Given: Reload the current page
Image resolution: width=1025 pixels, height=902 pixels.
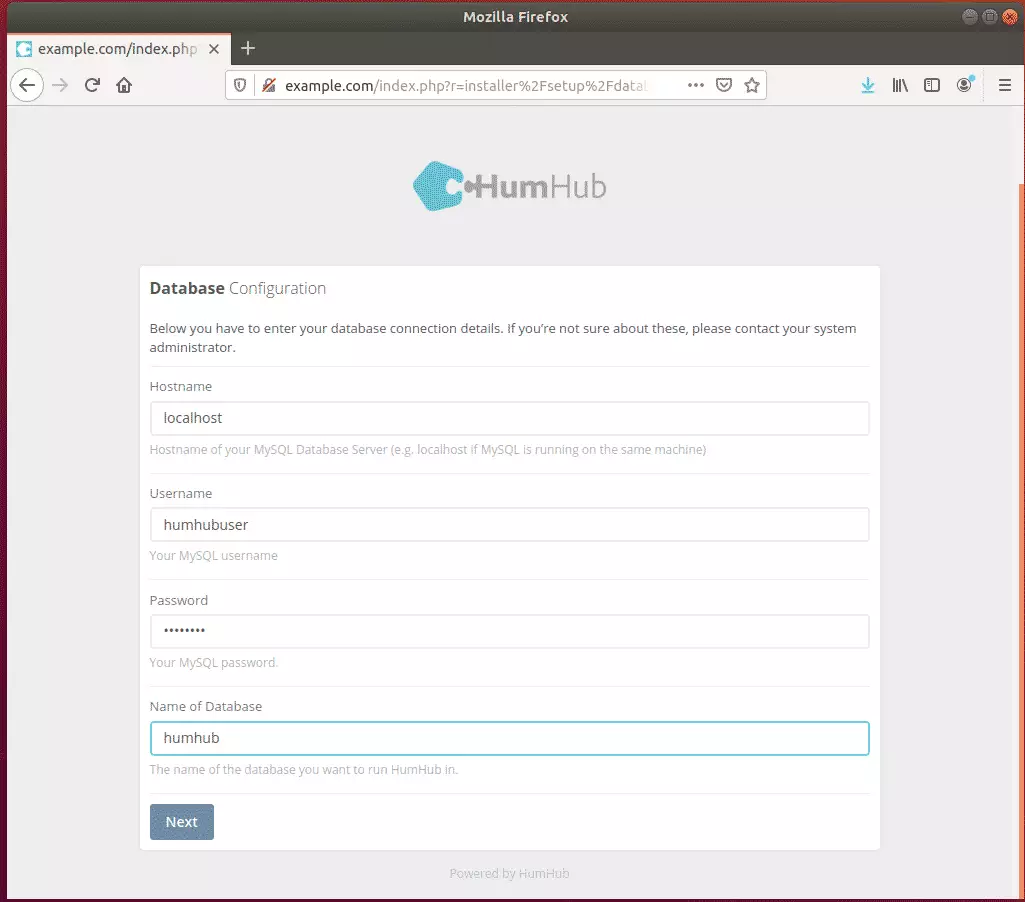Looking at the screenshot, I should [92, 85].
